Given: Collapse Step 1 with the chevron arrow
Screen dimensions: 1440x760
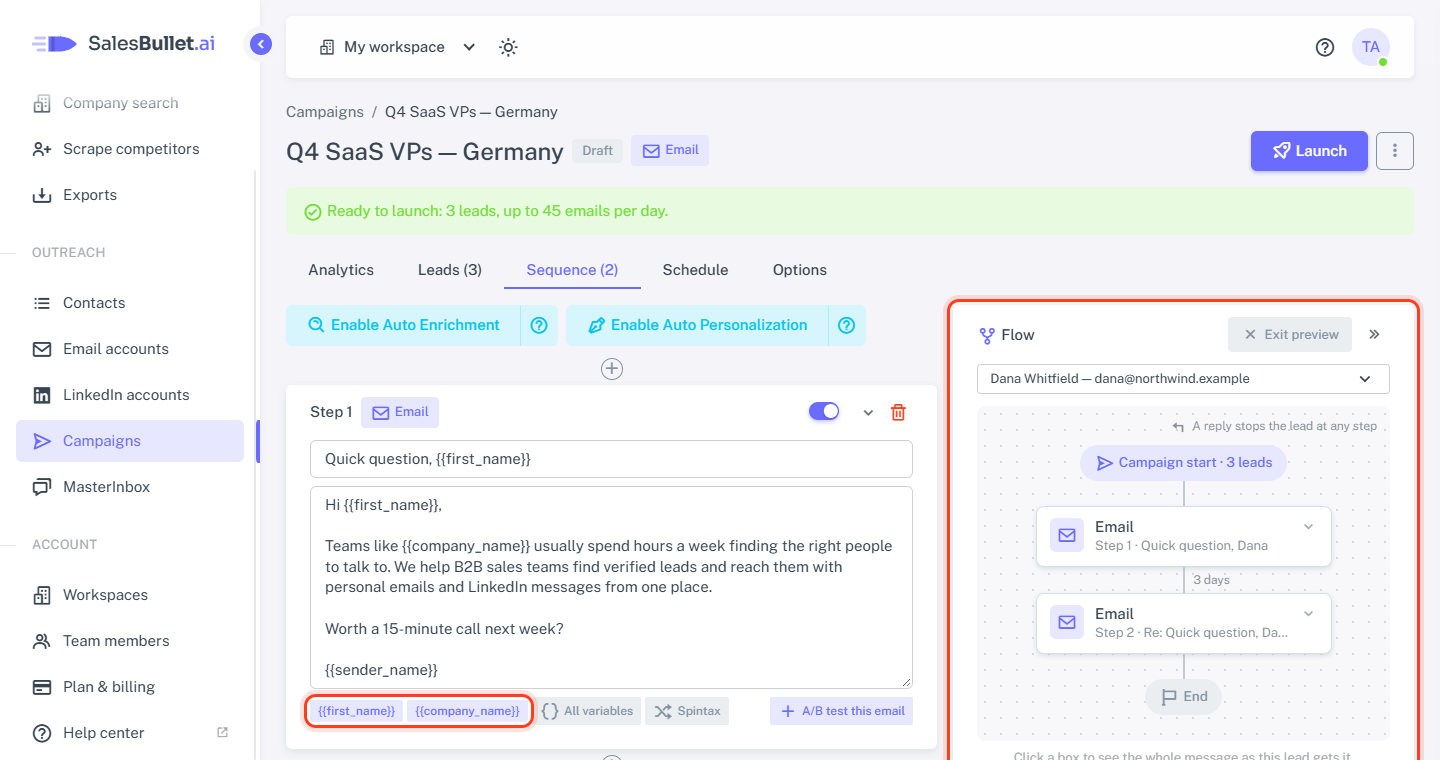Looking at the screenshot, I should 868,413.
